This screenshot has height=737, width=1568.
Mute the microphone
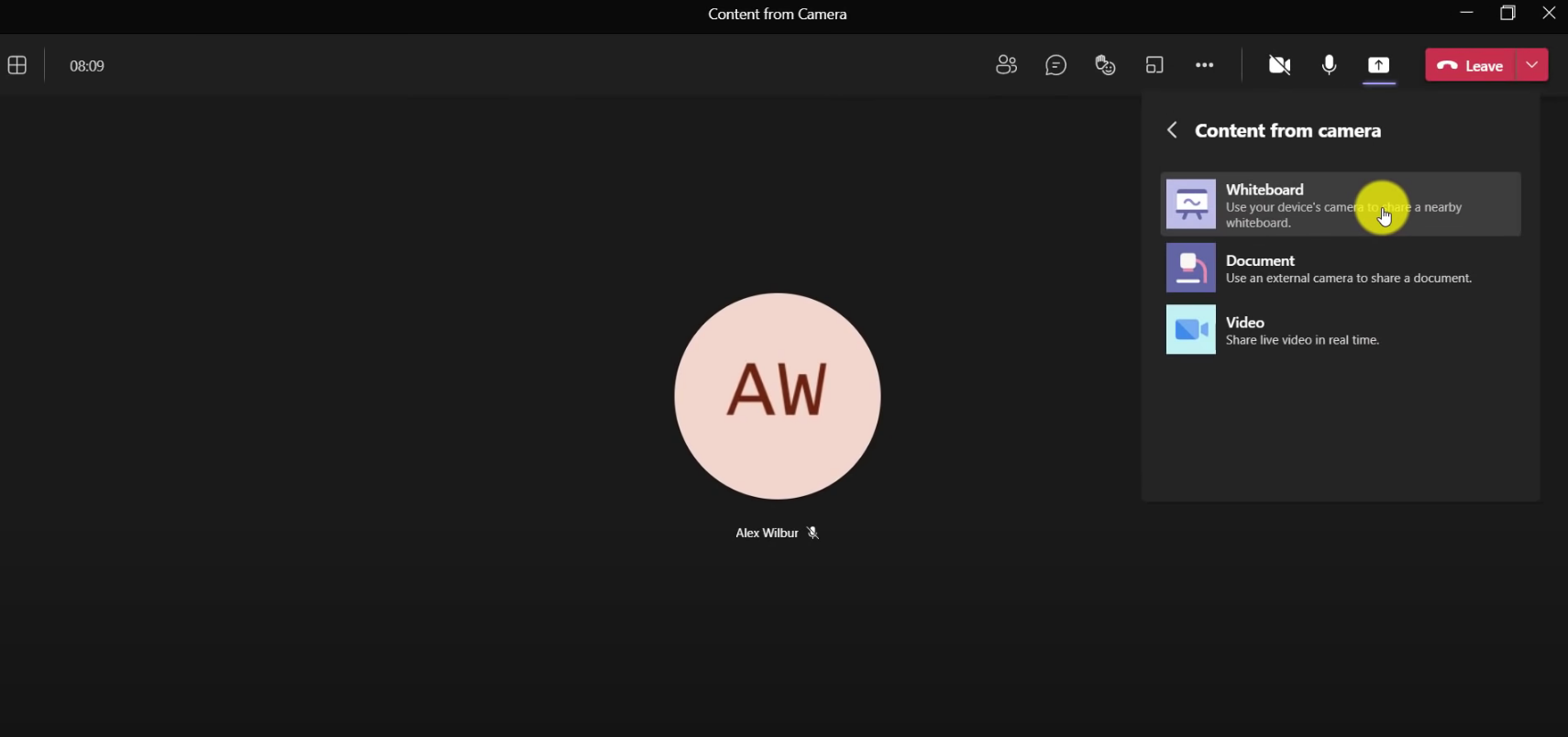pos(1329,65)
